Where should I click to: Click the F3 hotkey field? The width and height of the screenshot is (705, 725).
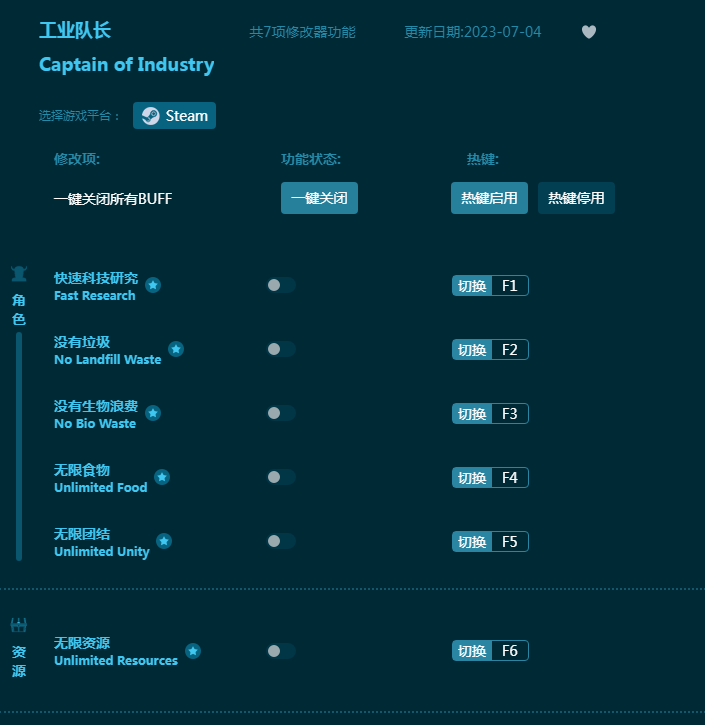coord(510,413)
